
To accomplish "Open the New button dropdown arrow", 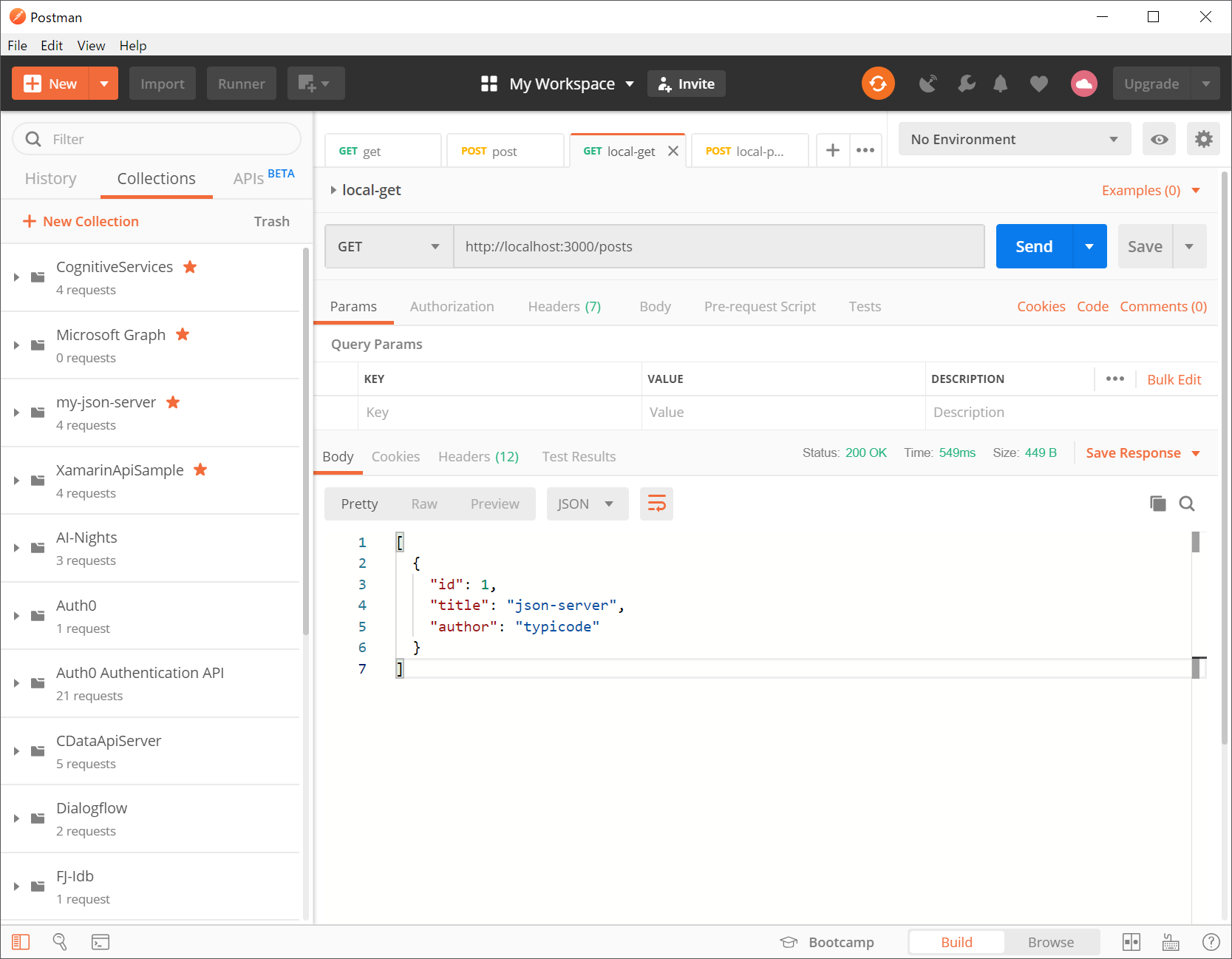I will [103, 84].
